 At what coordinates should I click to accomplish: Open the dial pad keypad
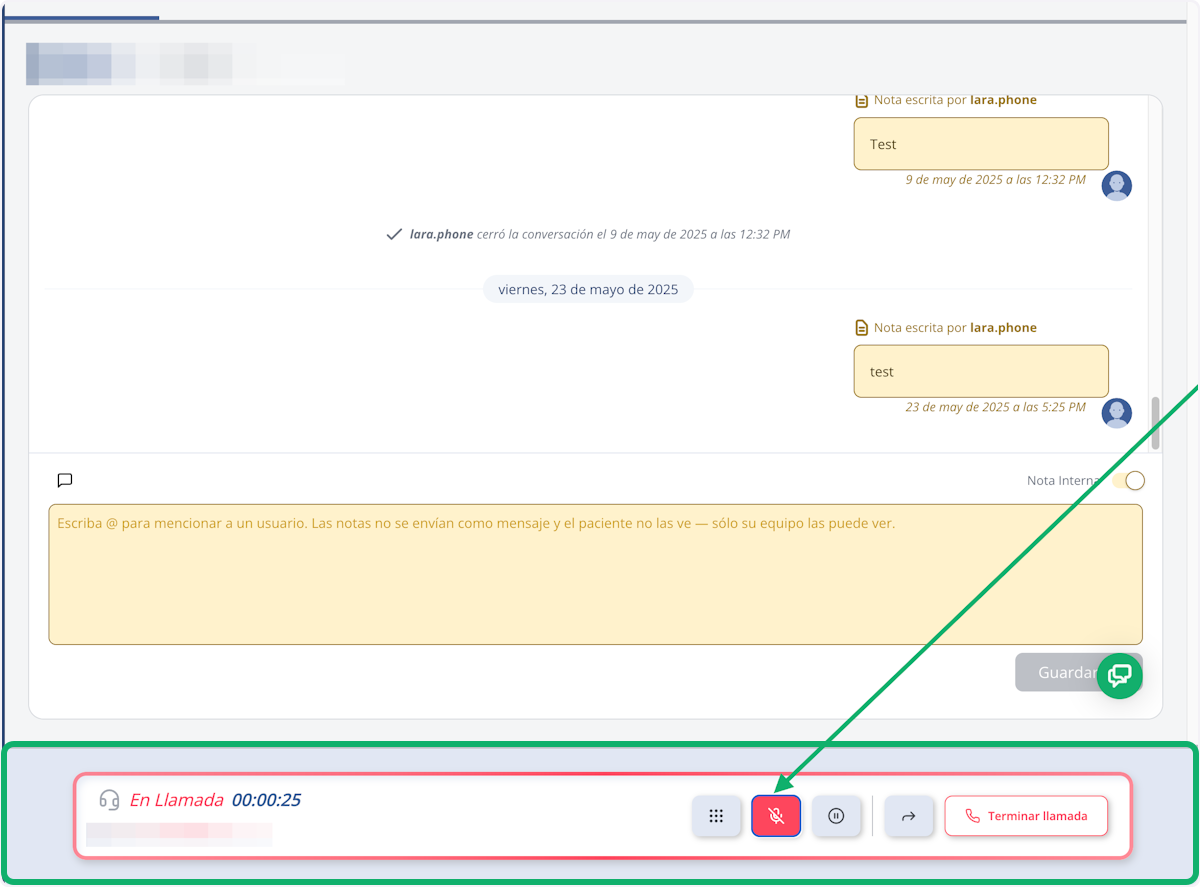[716, 816]
